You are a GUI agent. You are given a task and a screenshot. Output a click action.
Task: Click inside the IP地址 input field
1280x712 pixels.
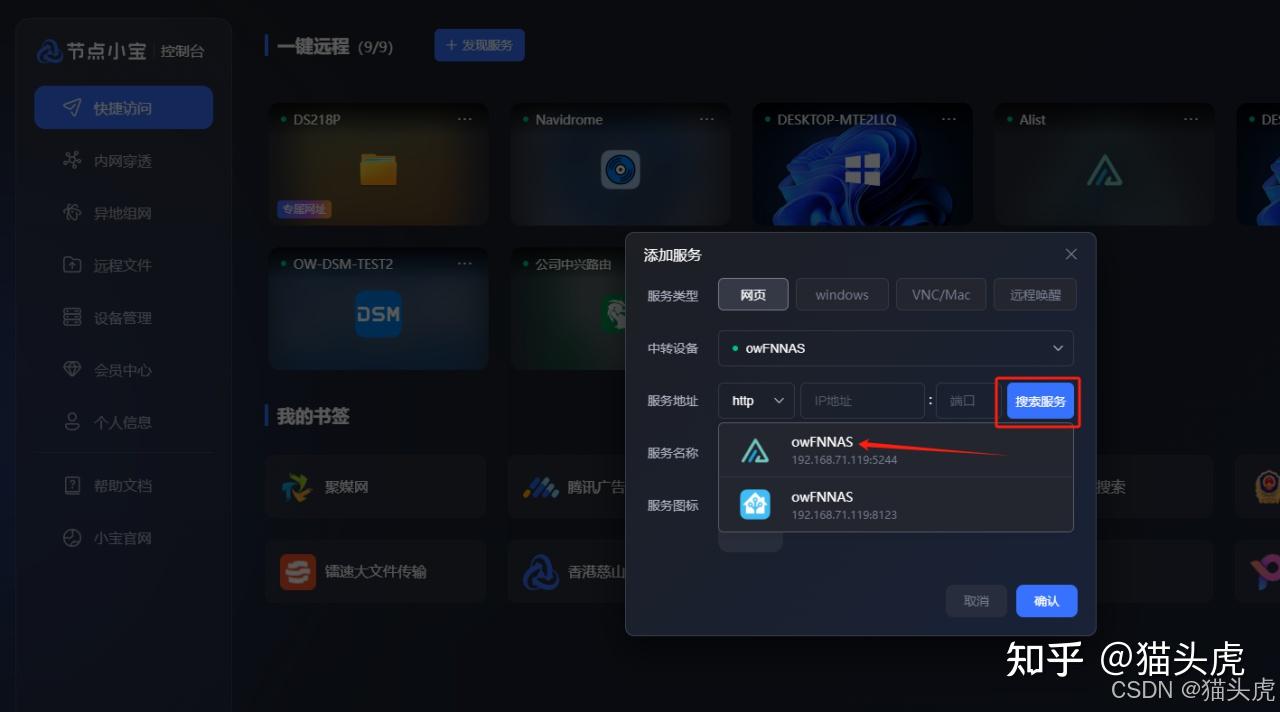coord(862,400)
